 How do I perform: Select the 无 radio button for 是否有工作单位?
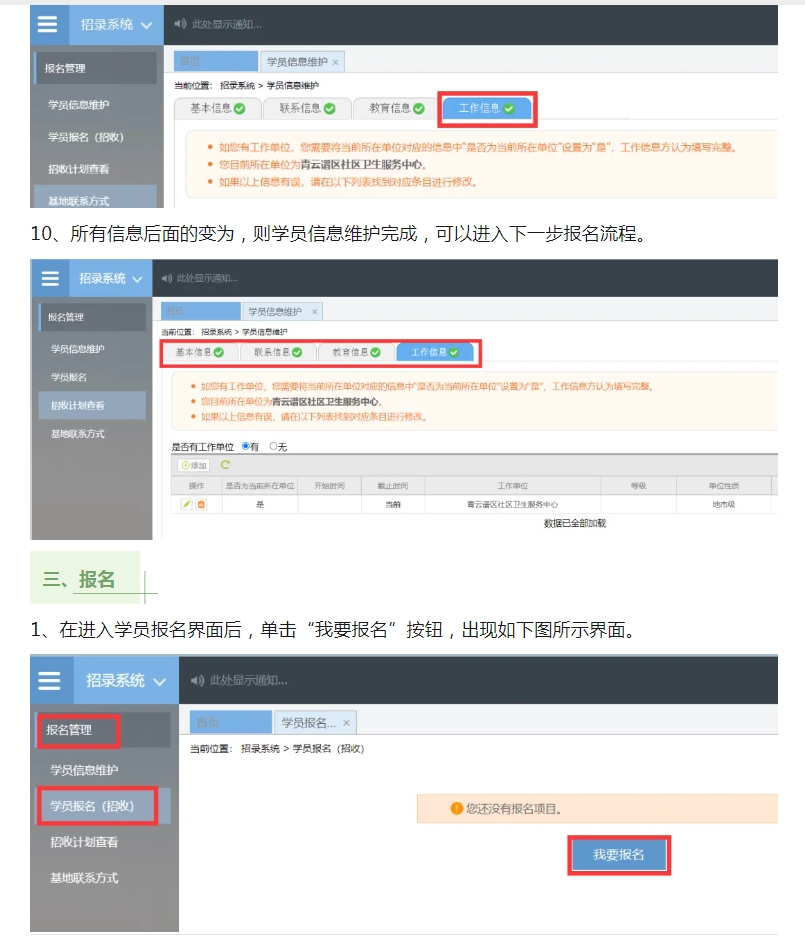(273, 446)
